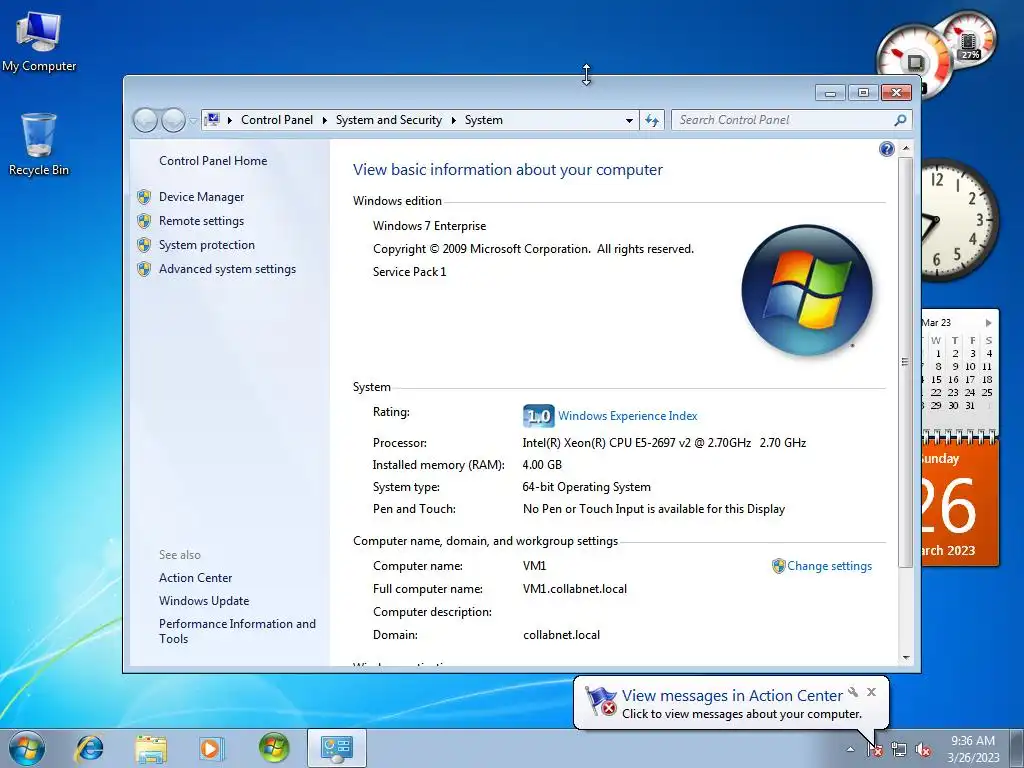Open the My Computer desktop icon
Viewport: 1024px width, 768px height.
tap(39, 41)
